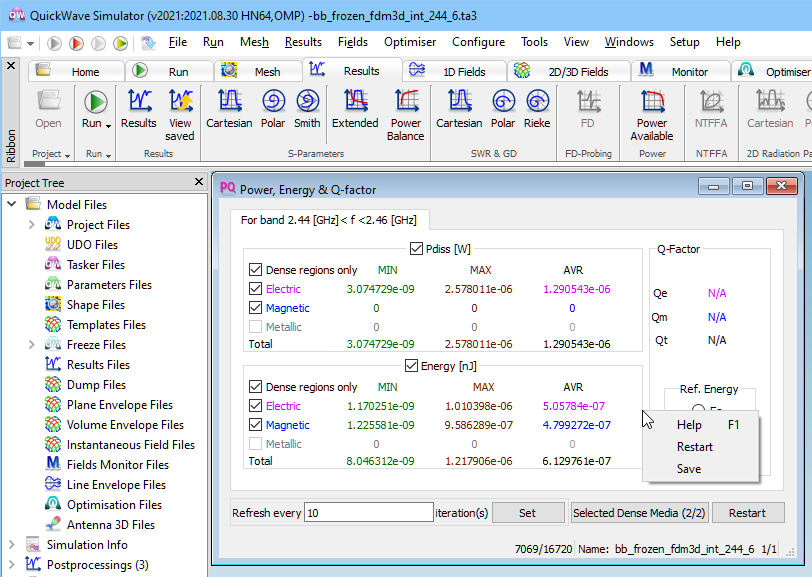This screenshot has width=812, height=577.
Task: Open the Optimiser menu
Action: click(410, 42)
